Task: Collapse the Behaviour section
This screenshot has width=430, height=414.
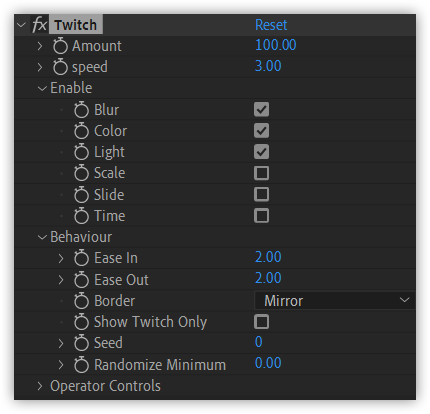Action: pos(42,237)
